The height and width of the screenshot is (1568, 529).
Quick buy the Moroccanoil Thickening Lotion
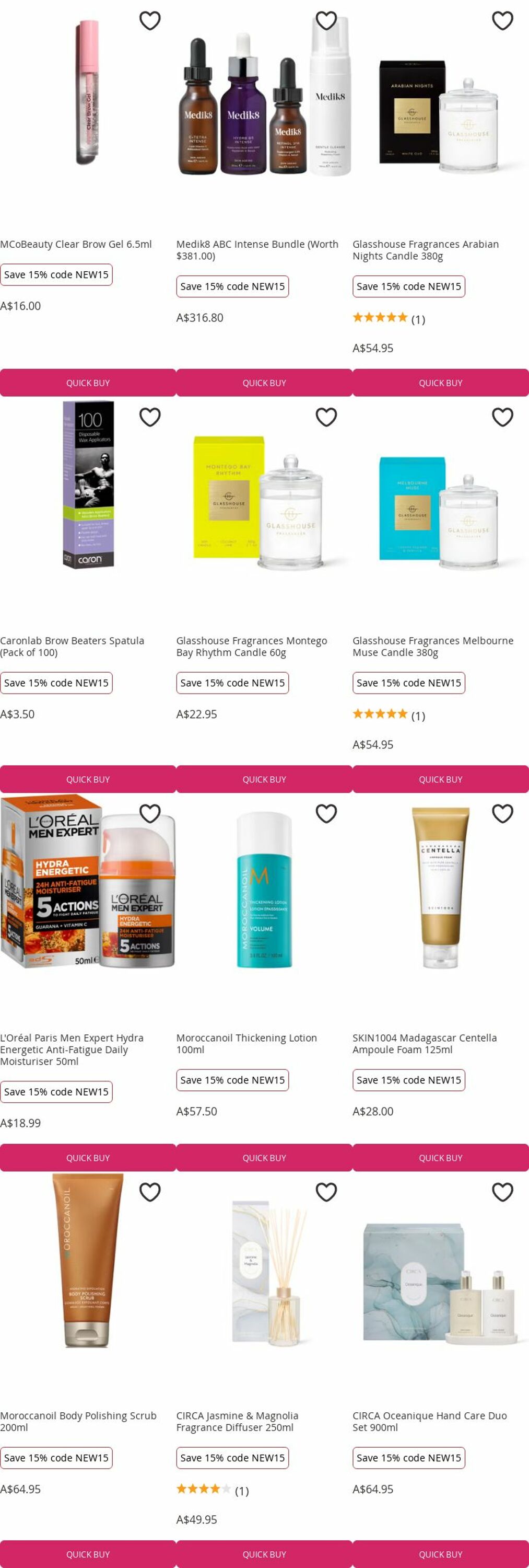pos(264,1158)
